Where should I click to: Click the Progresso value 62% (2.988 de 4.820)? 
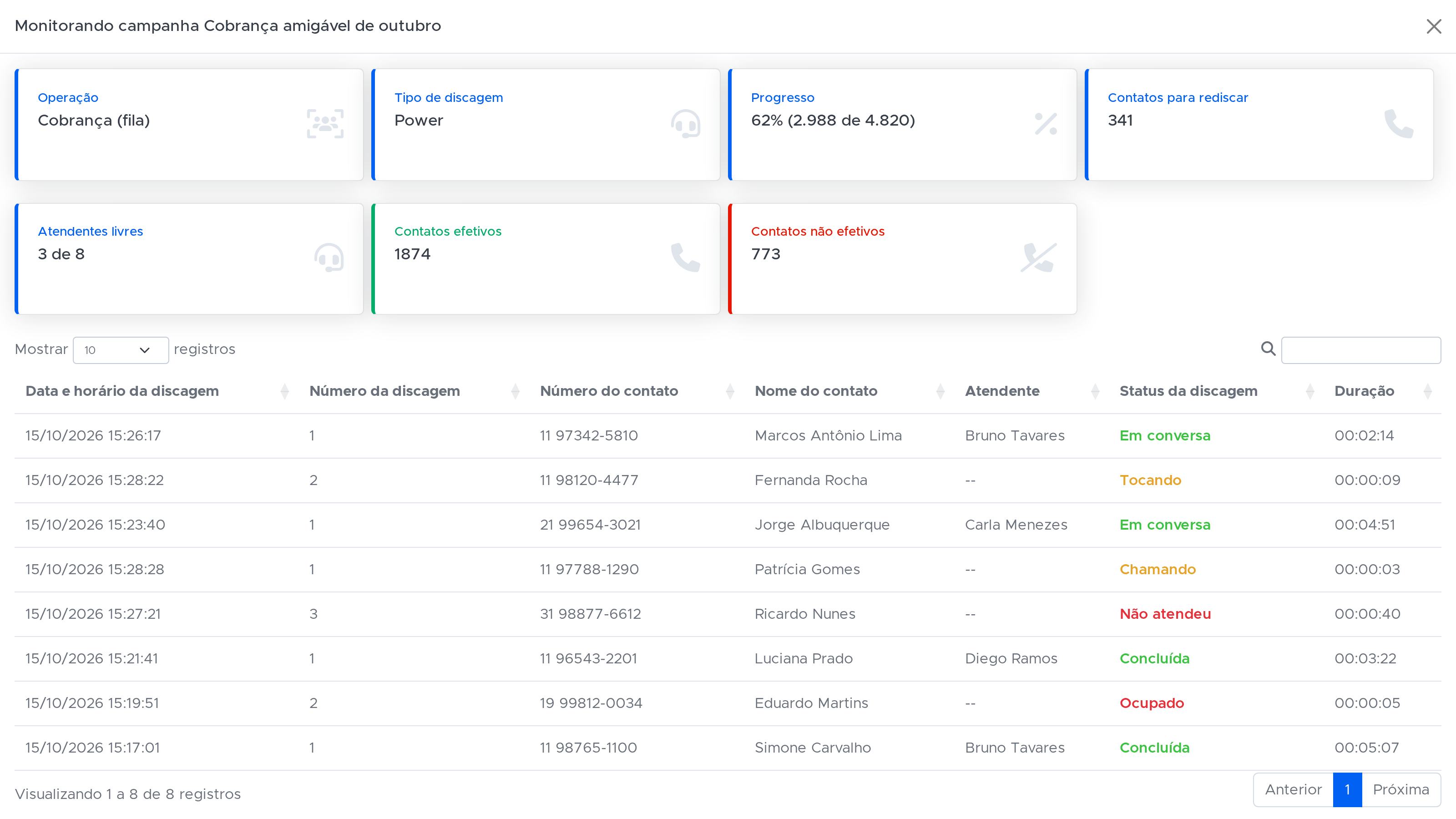833,121
